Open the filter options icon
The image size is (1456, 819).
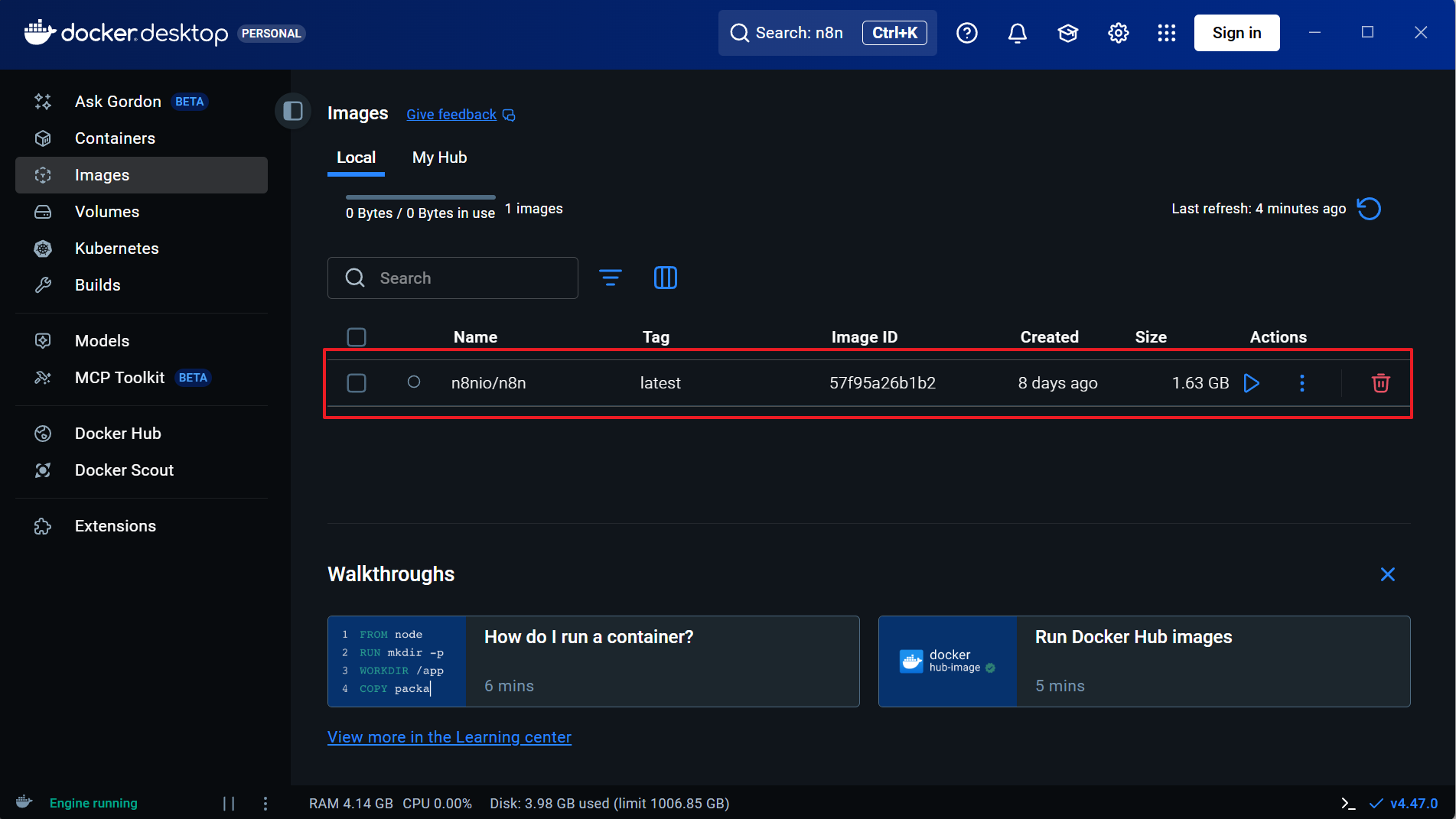point(610,278)
